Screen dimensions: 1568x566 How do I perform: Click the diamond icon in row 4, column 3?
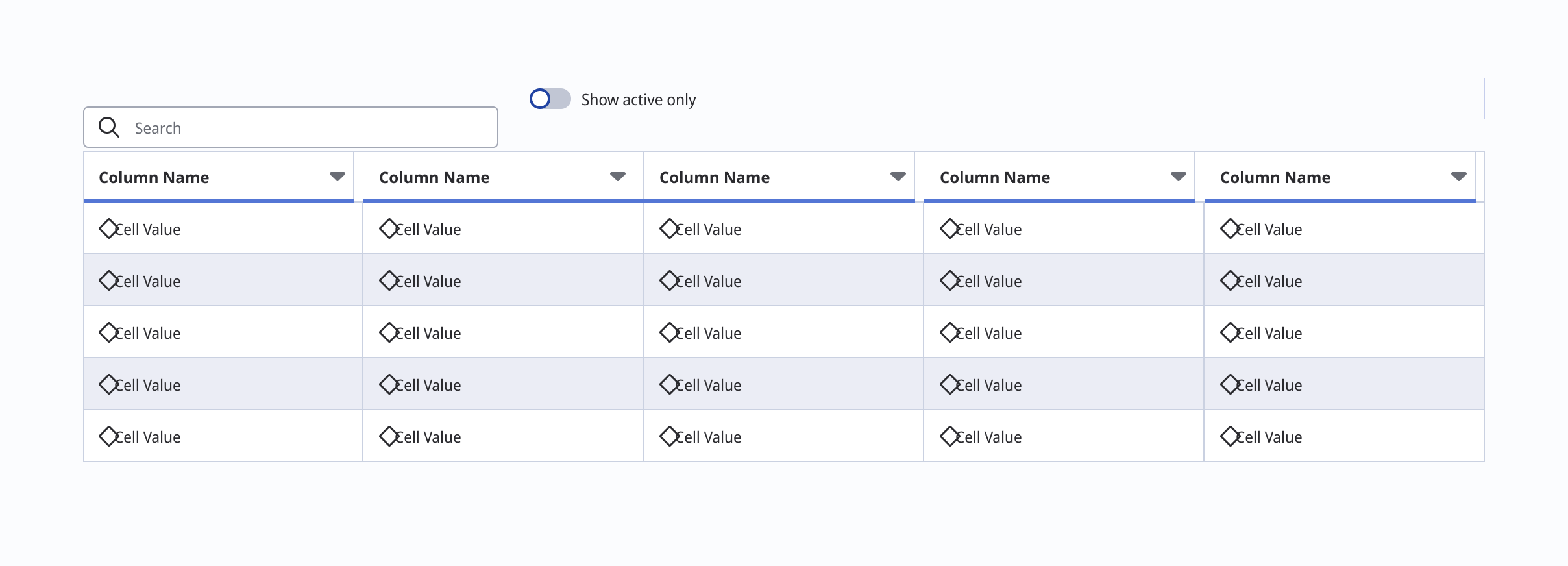pos(670,384)
